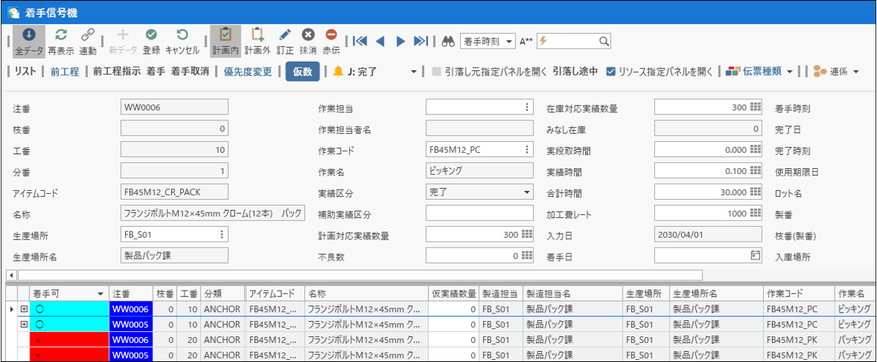The width and height of the screenshot is (877, 362).
Task: Open calculator icon in 計画対応実績数量 field
Action: coord(526,234)
